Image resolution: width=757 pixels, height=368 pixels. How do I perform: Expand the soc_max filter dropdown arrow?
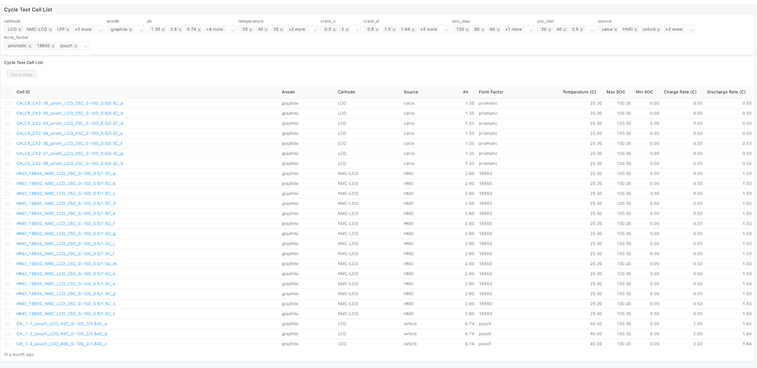point(531,29)
